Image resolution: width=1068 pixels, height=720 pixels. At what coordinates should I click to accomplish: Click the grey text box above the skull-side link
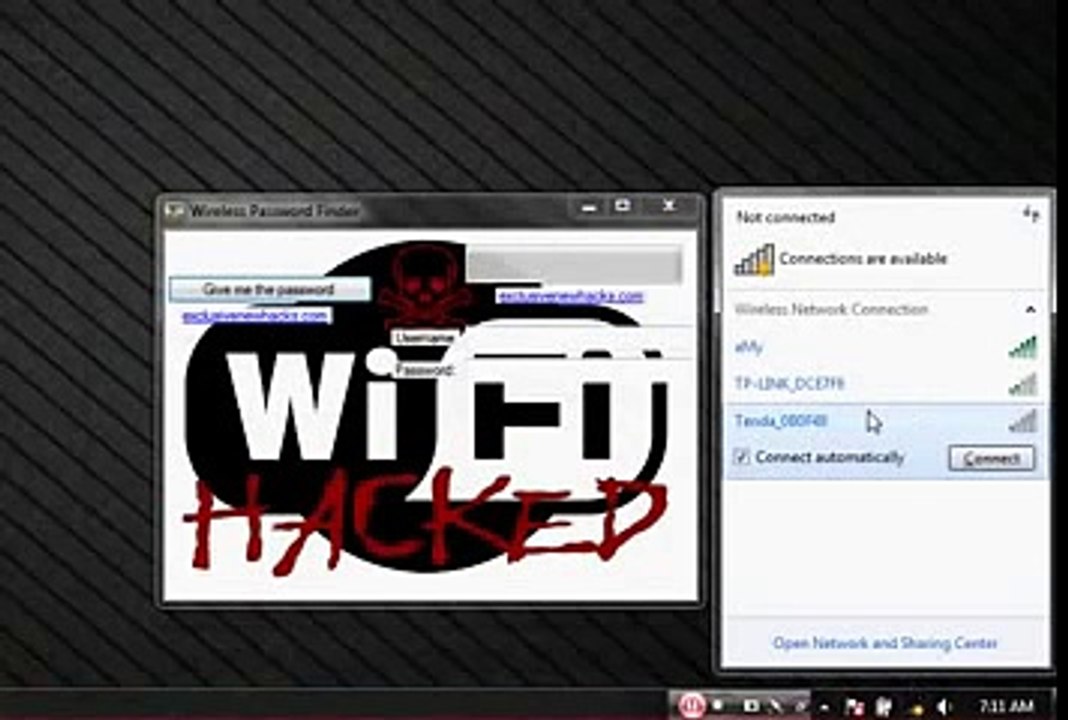click(574, 264)
